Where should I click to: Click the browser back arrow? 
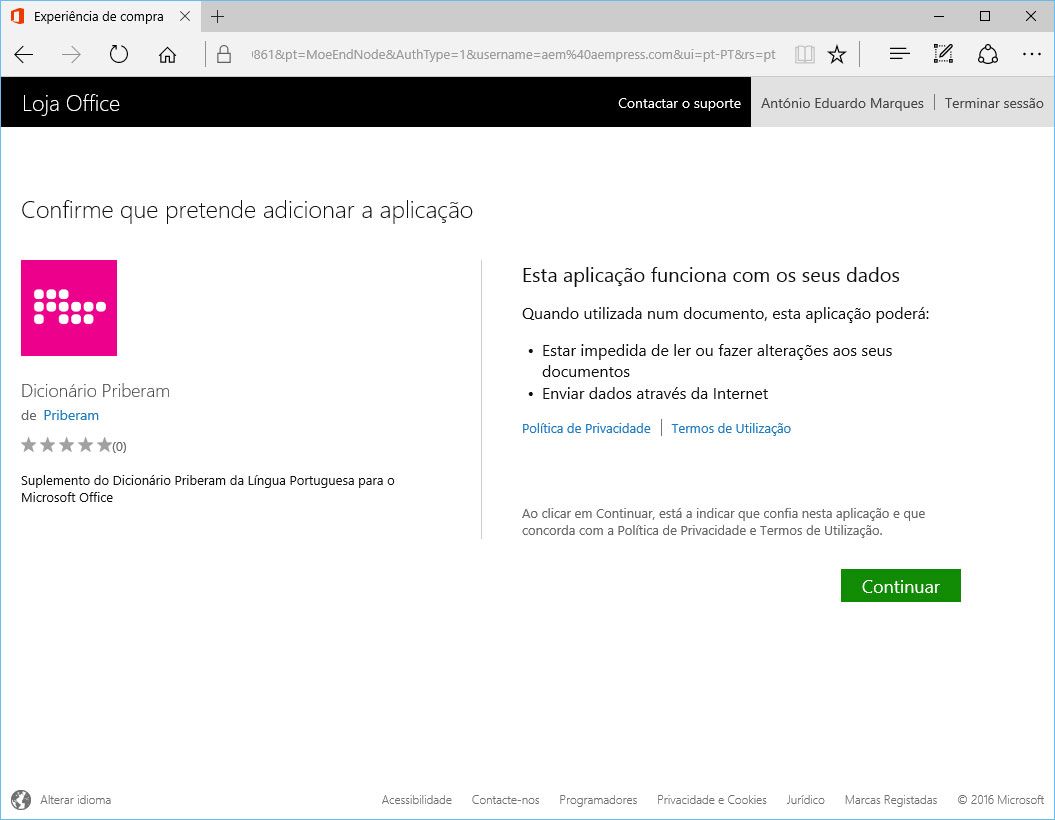[24, 55]
